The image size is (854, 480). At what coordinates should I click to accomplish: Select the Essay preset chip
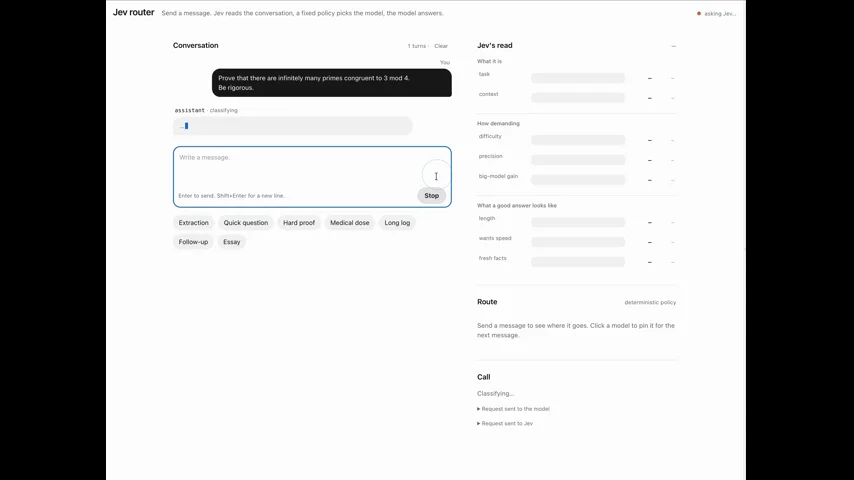click(231, 242)
